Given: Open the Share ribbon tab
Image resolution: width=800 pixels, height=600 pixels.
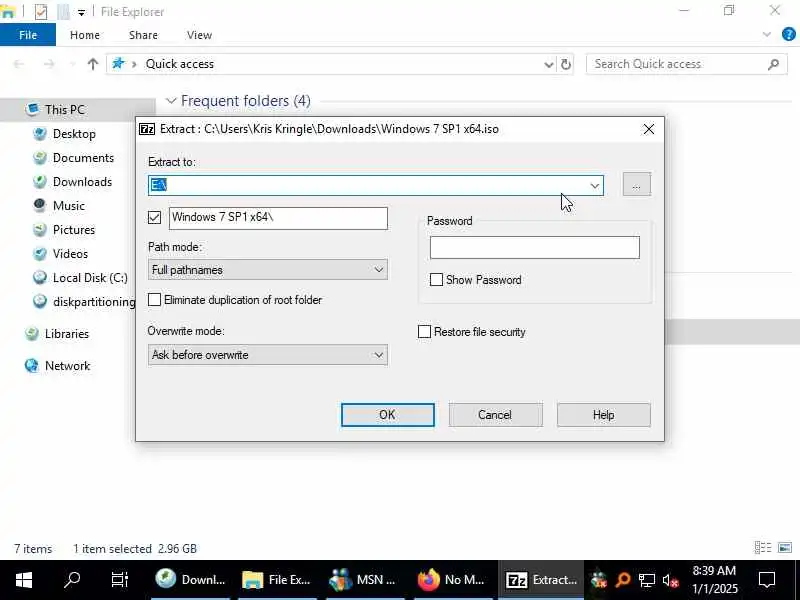Looking at the screenshot, I should pyautogui.click(x=143, y=35).
